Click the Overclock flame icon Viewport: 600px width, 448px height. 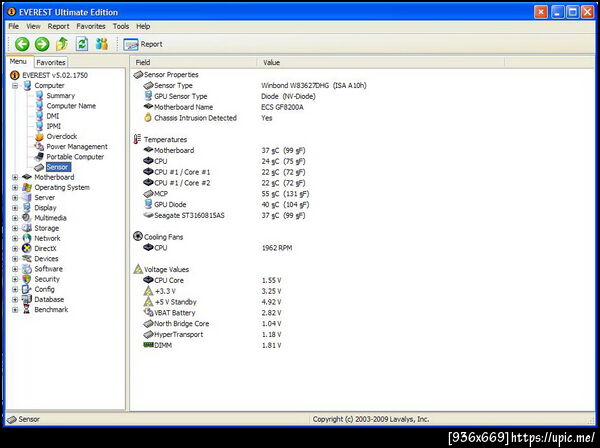[39, 137]
